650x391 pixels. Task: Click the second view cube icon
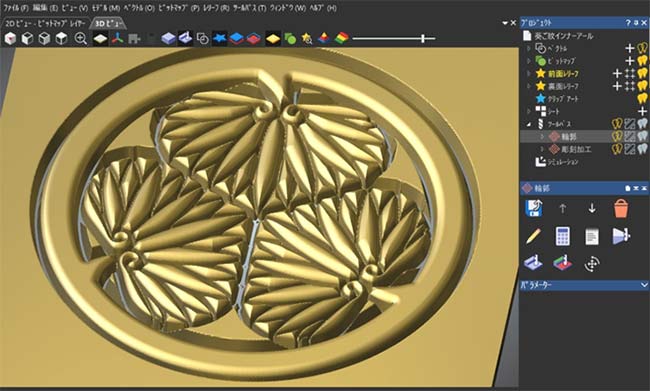pyautogui.click(x=27, y=39)
